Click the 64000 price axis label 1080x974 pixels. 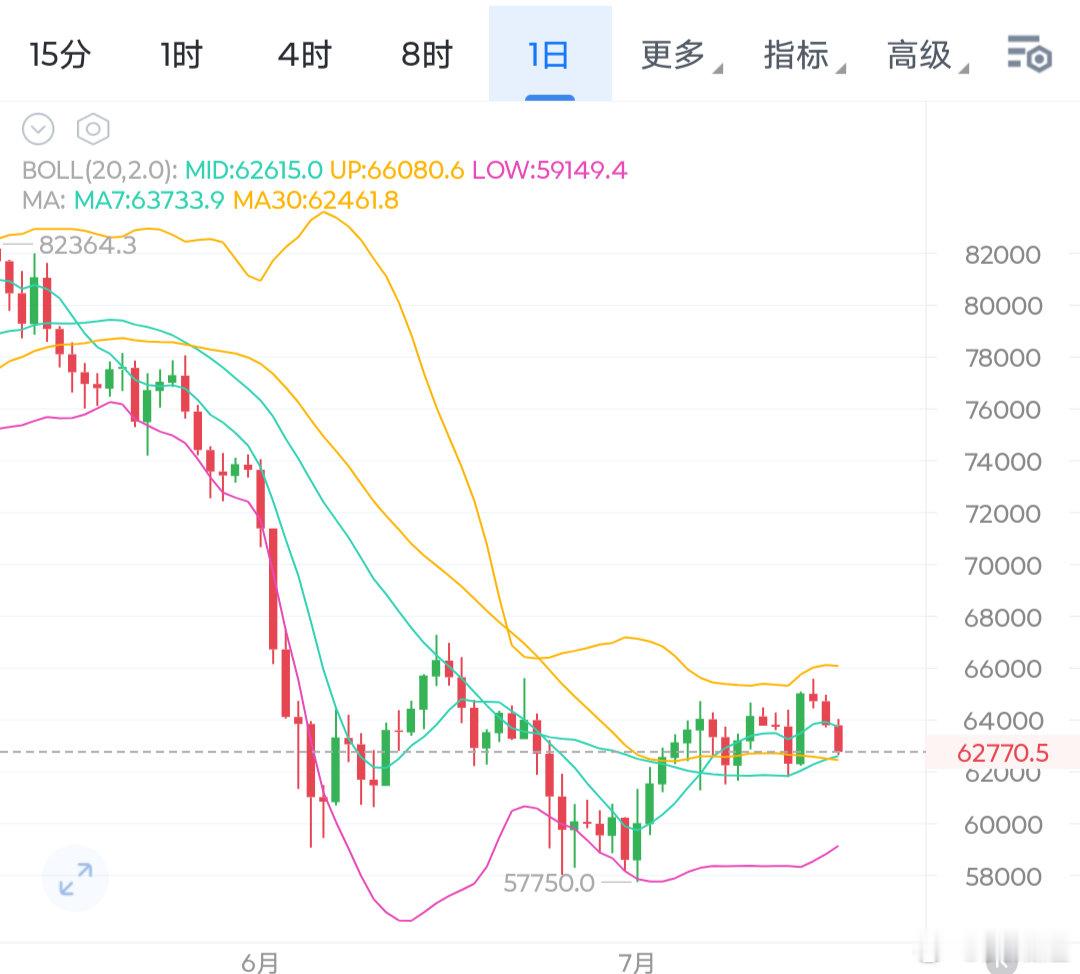(1002, 721)
